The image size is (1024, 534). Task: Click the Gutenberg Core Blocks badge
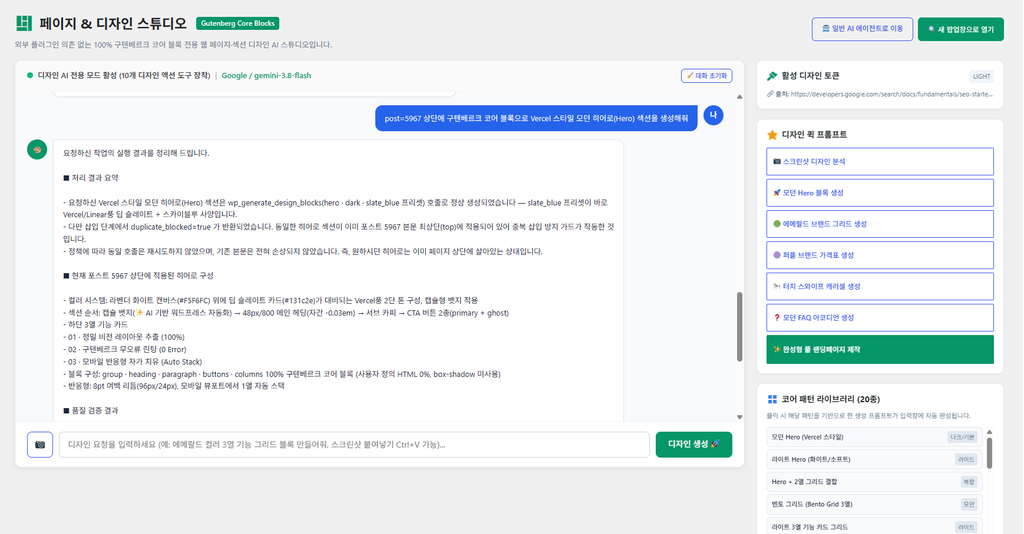[238, 24]
